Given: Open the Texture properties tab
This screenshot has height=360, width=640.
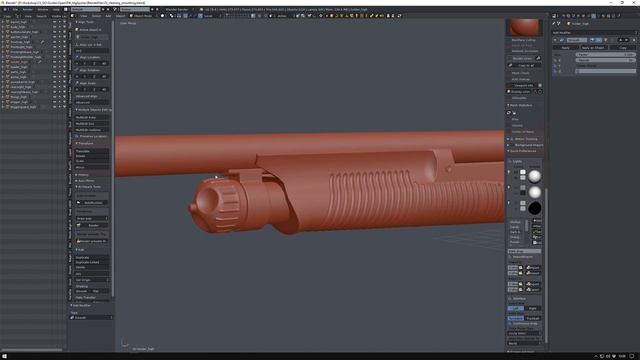Looking at the screenshot, I should pyautogui.click(x=608, y=16).
